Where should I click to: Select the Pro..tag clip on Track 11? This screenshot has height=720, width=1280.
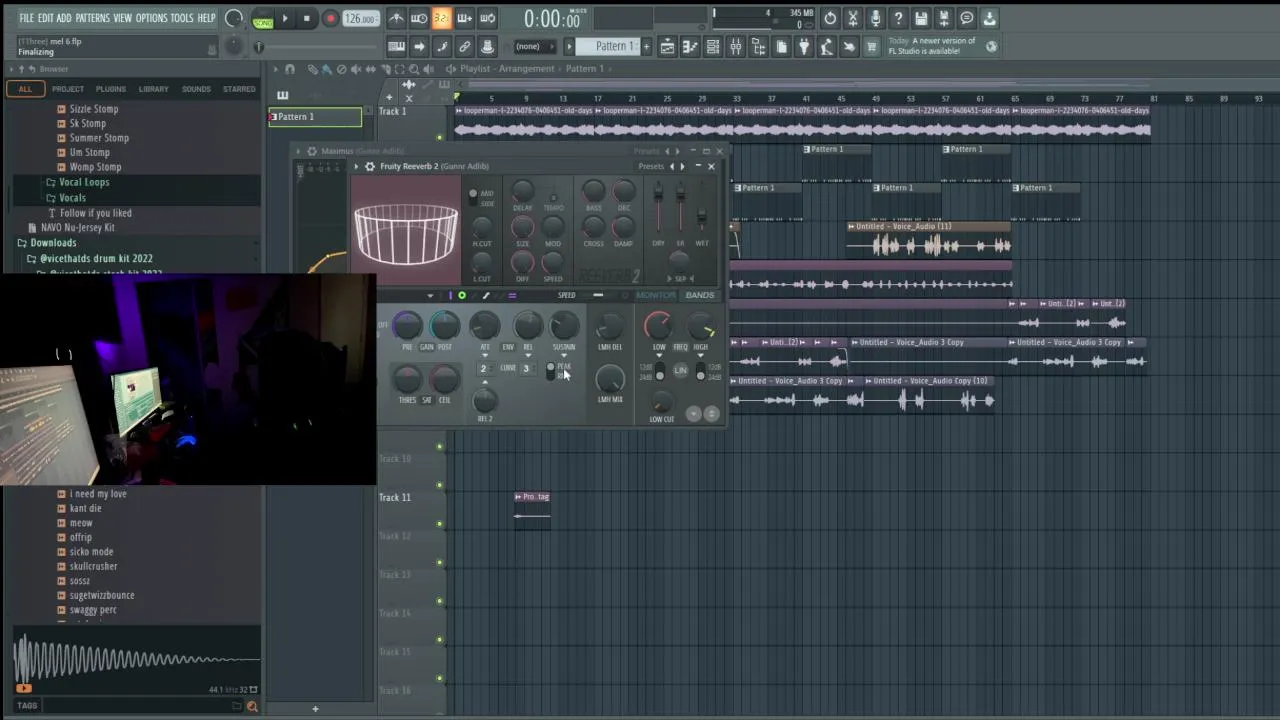coord(532,506)
